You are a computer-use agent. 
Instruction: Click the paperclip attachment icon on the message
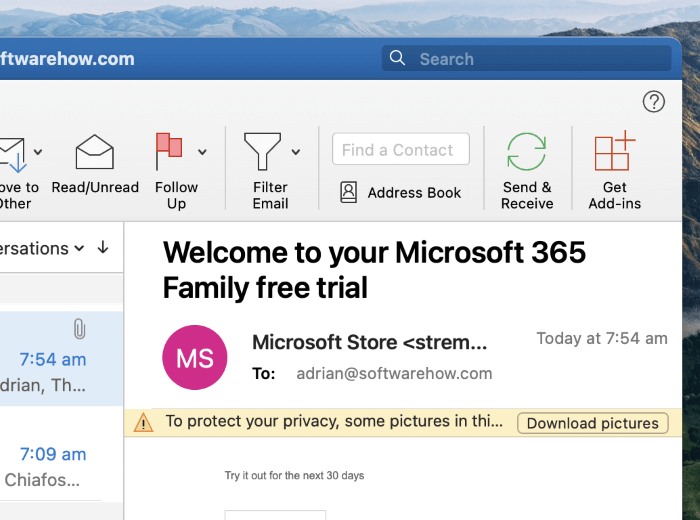pyautogui.click(x=79, y=329)
